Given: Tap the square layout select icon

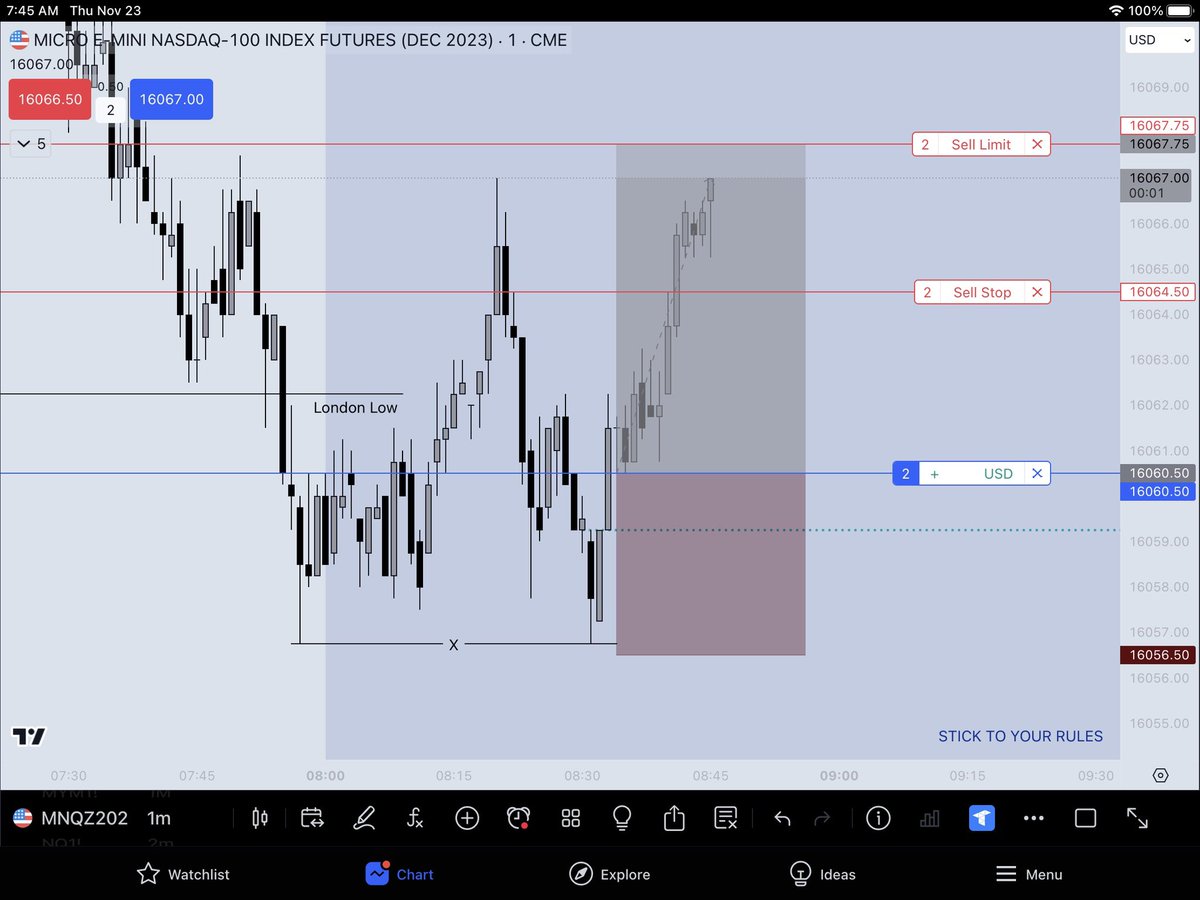Looking at the screenshot, I should 1085,818.
